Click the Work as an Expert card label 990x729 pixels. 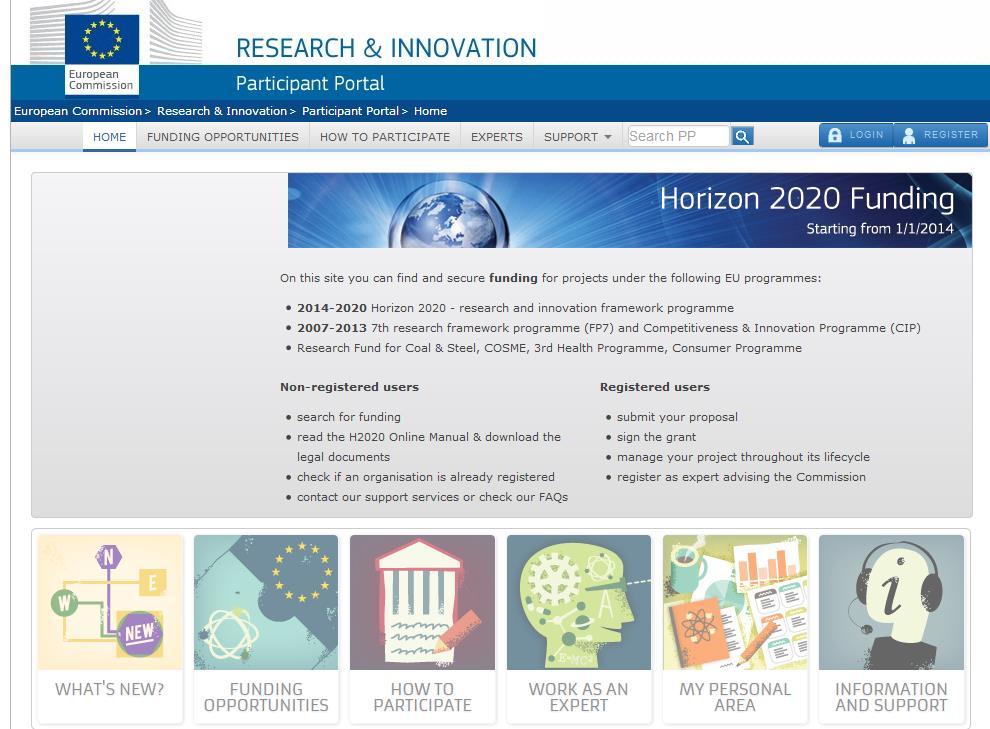click(x=578, y=697)
